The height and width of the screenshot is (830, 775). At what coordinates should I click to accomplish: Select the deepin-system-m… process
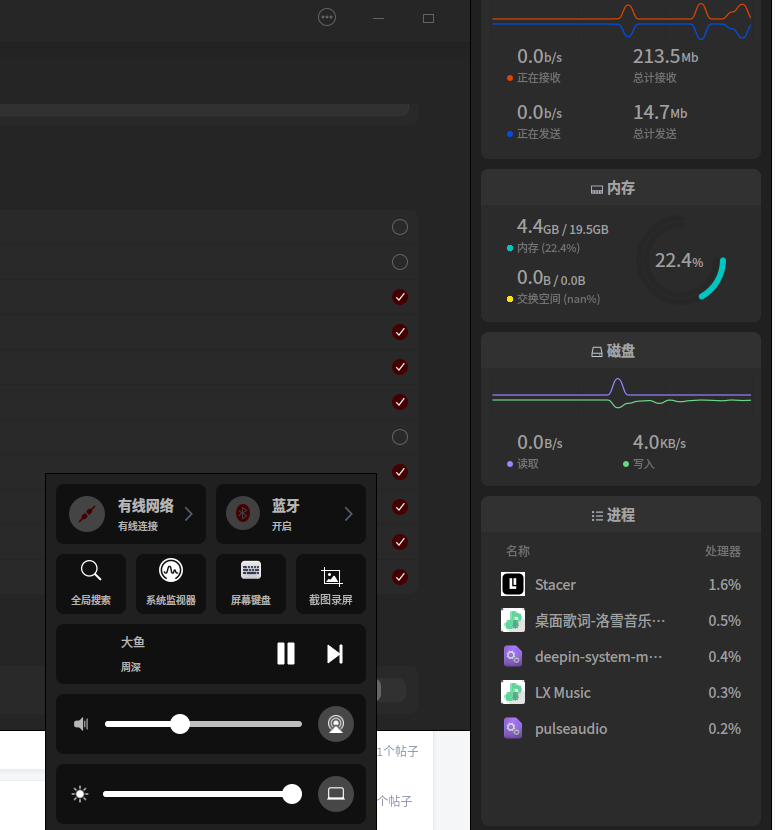620,656
